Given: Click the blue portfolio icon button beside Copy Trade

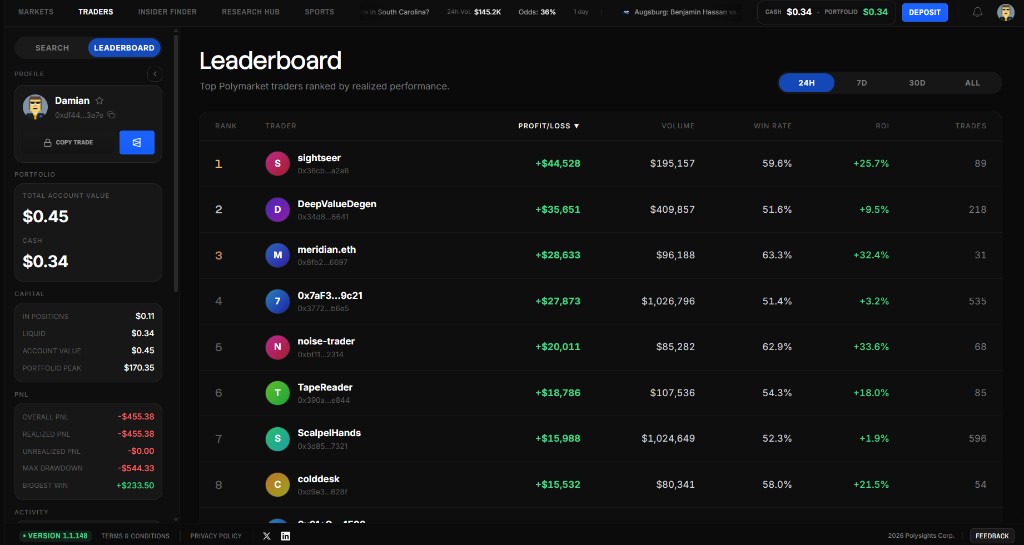Looking at the screenshot, I should pyautogui.click(x=137, y=142).
